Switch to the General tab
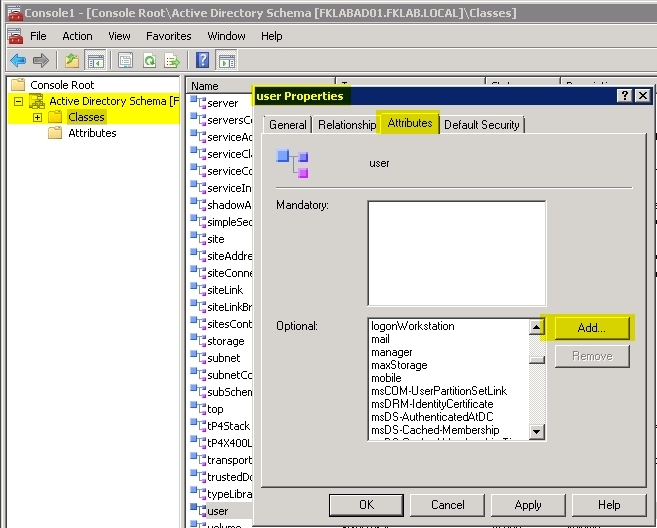The height and width of the screenshot is (528, 657). tap(287, 125)
